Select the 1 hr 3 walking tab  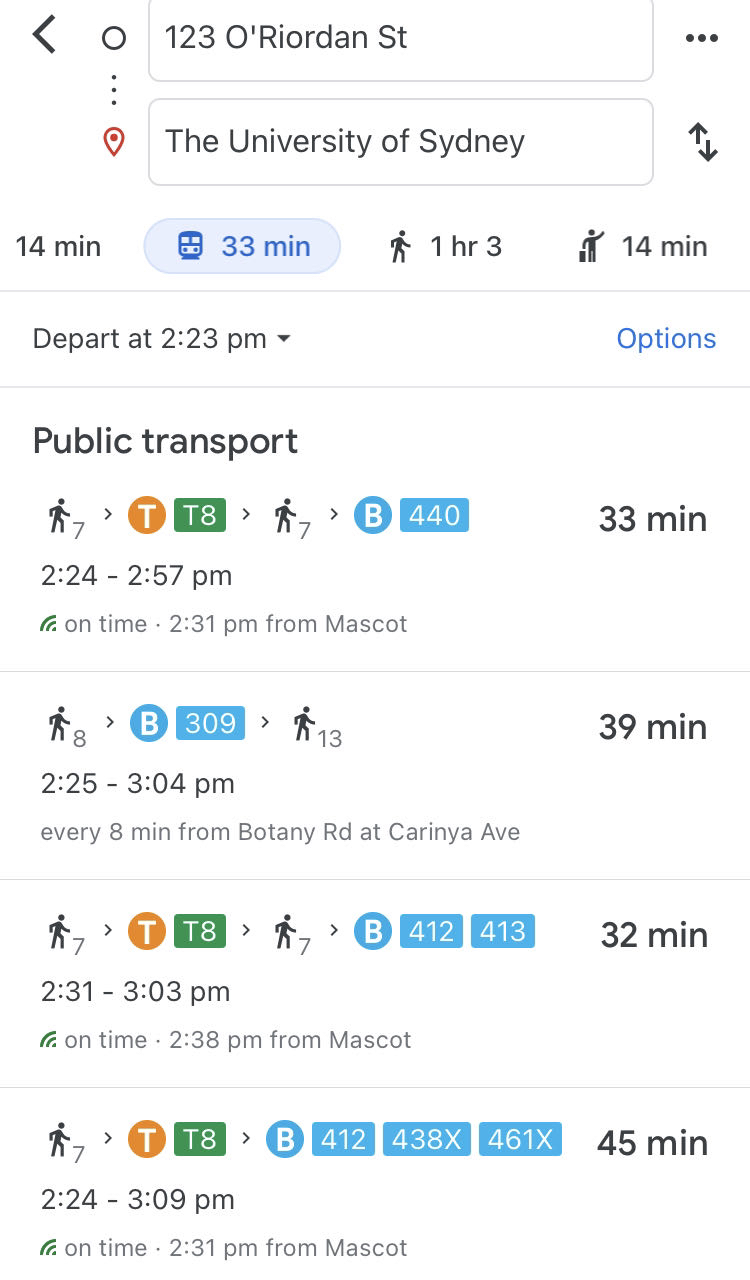coord(445,246)
